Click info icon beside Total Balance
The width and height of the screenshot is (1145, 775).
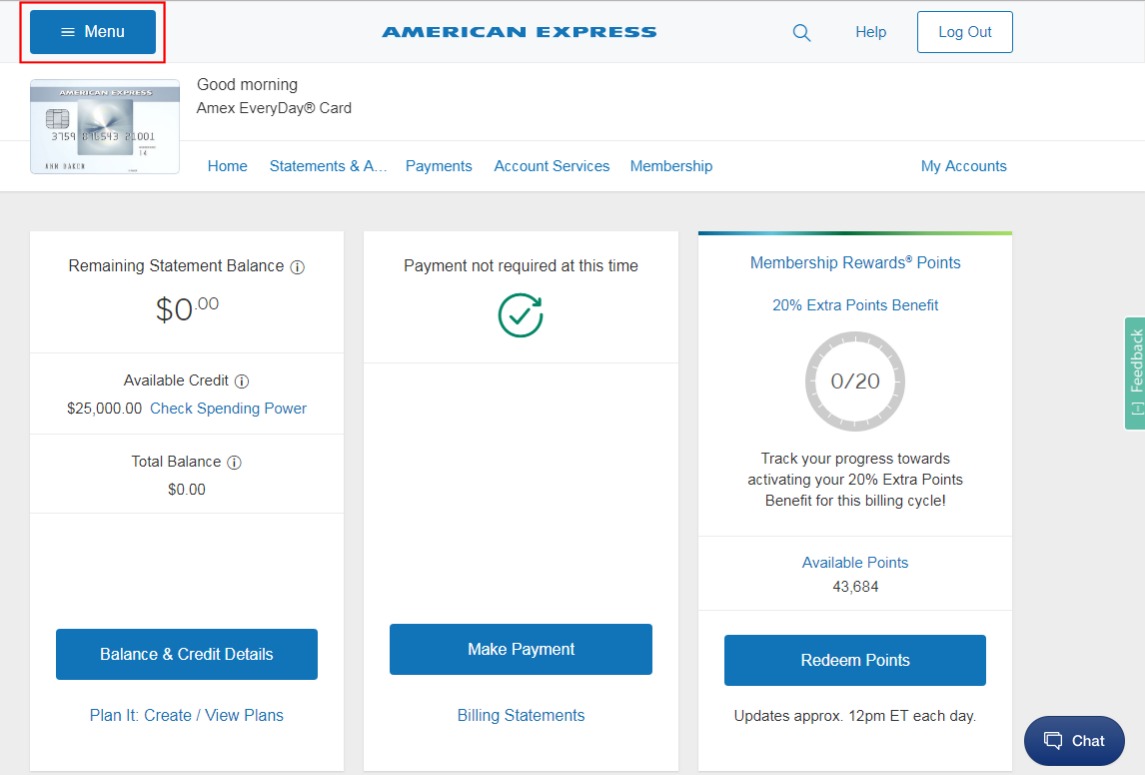pos(234,462)
